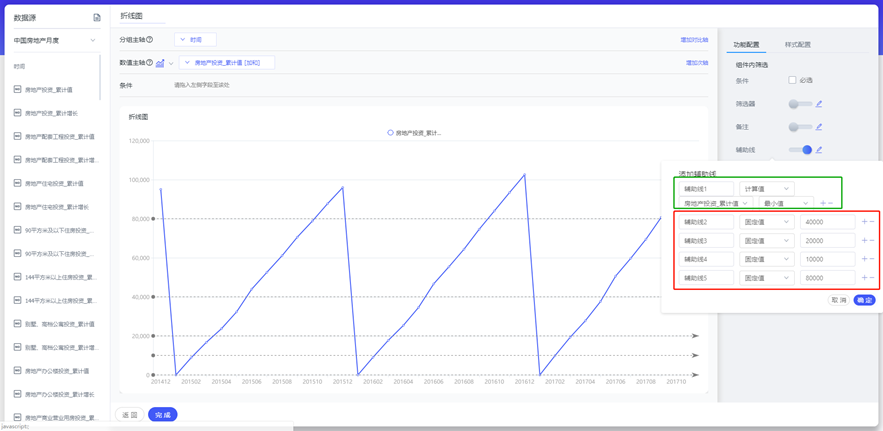This screenshot has width=883, height=431.
Task: Click the plus icon on the 辅助线2 row
Action: 864,222
